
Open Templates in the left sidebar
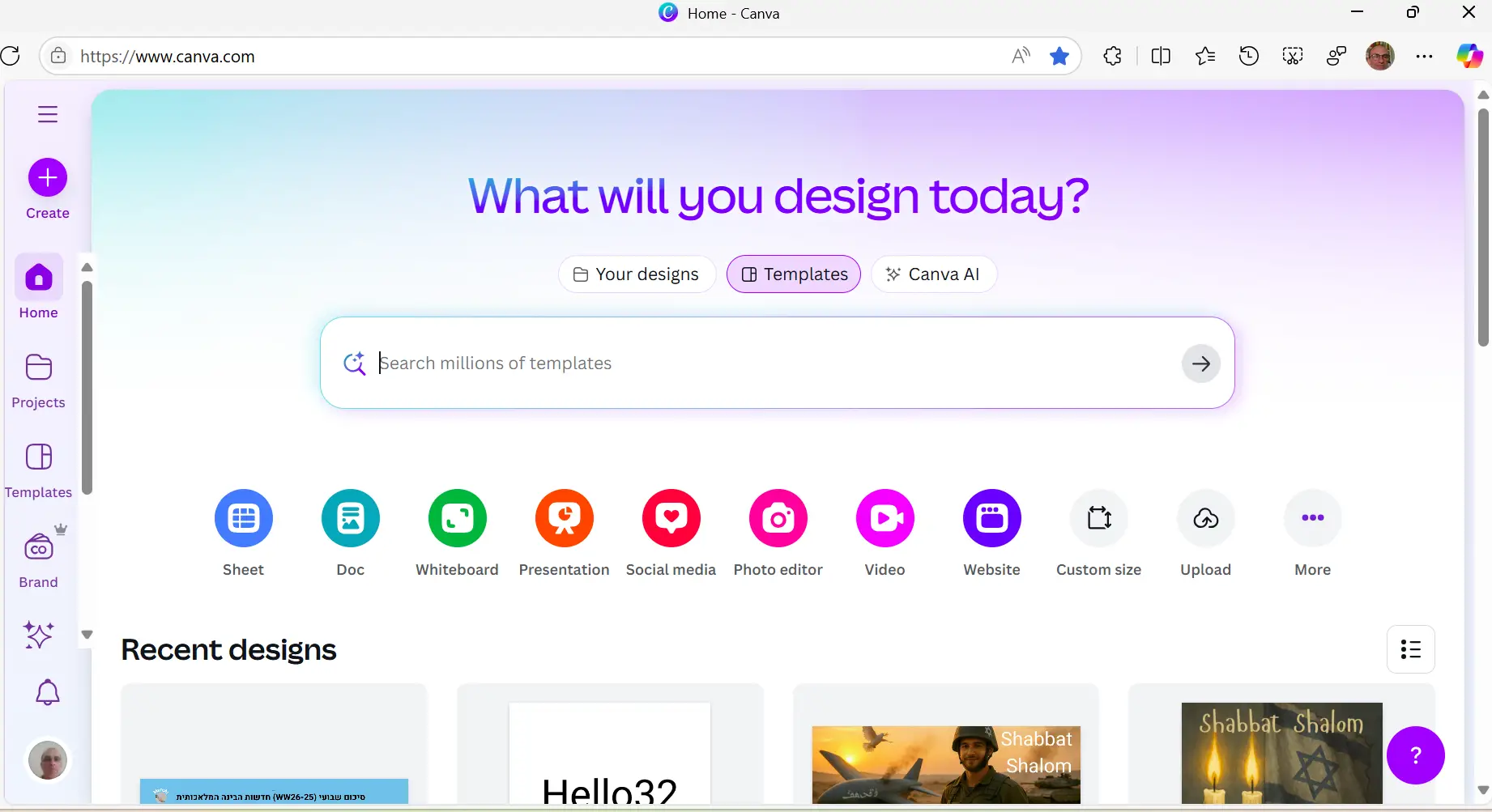[38, 470]
